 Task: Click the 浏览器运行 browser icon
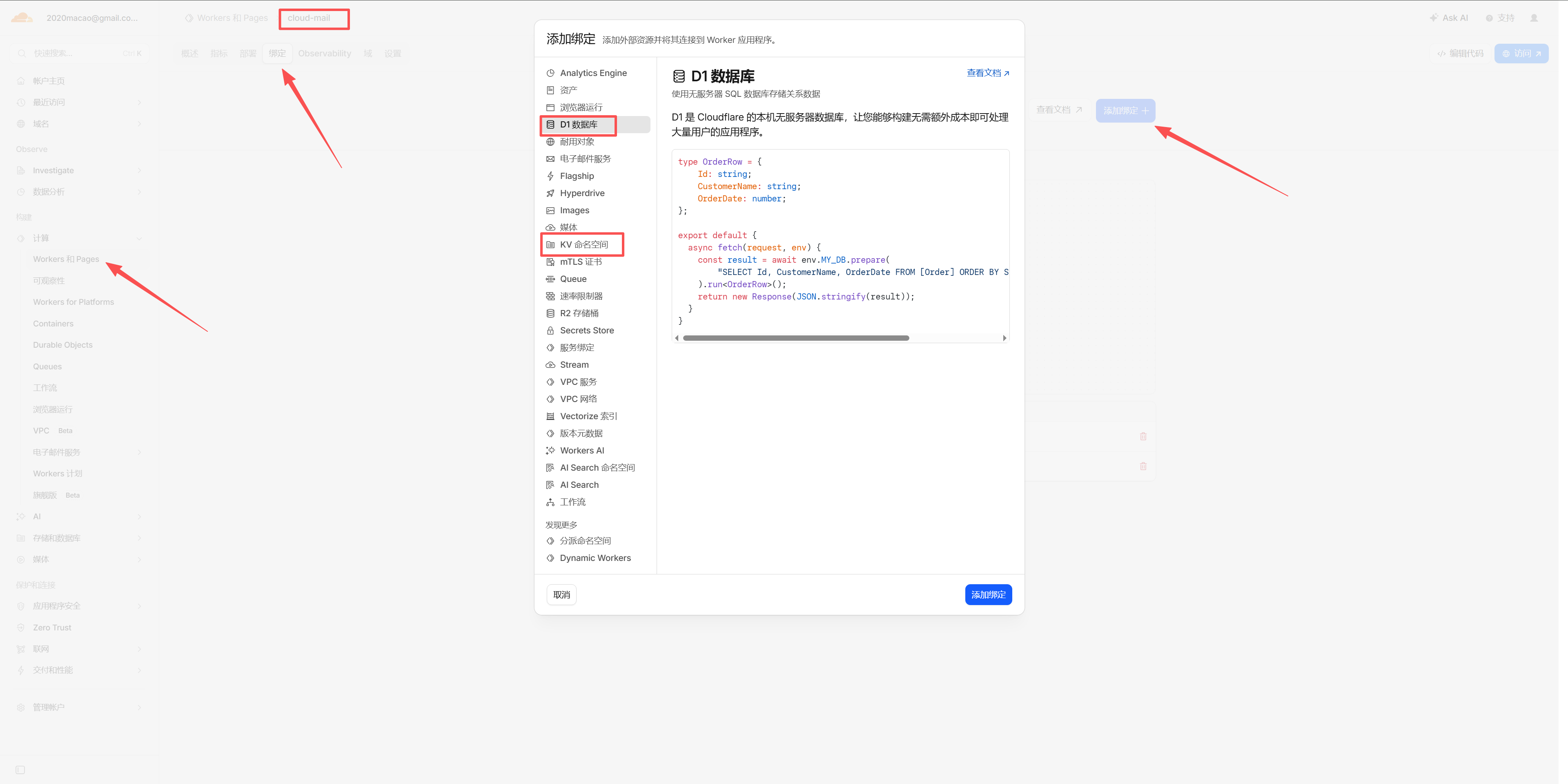(550, 107)
